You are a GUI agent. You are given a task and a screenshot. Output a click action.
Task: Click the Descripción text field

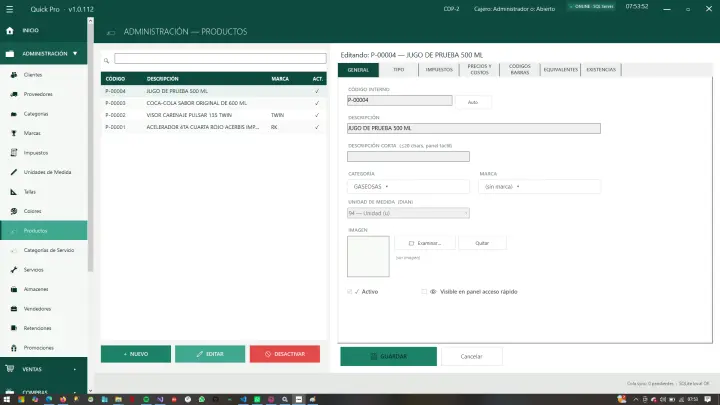(x=474, y=128)
